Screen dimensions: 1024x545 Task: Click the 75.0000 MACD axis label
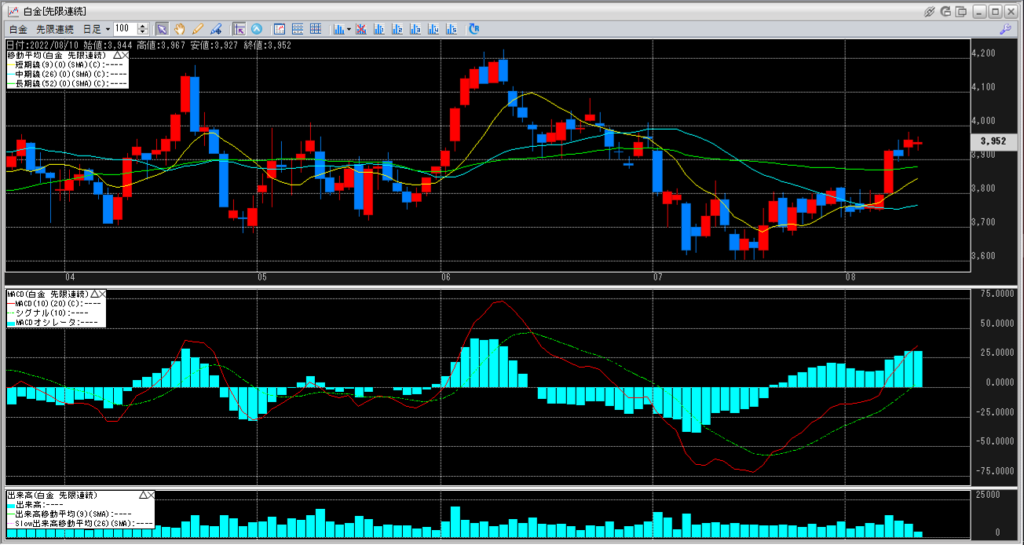(x=996, y=294)
